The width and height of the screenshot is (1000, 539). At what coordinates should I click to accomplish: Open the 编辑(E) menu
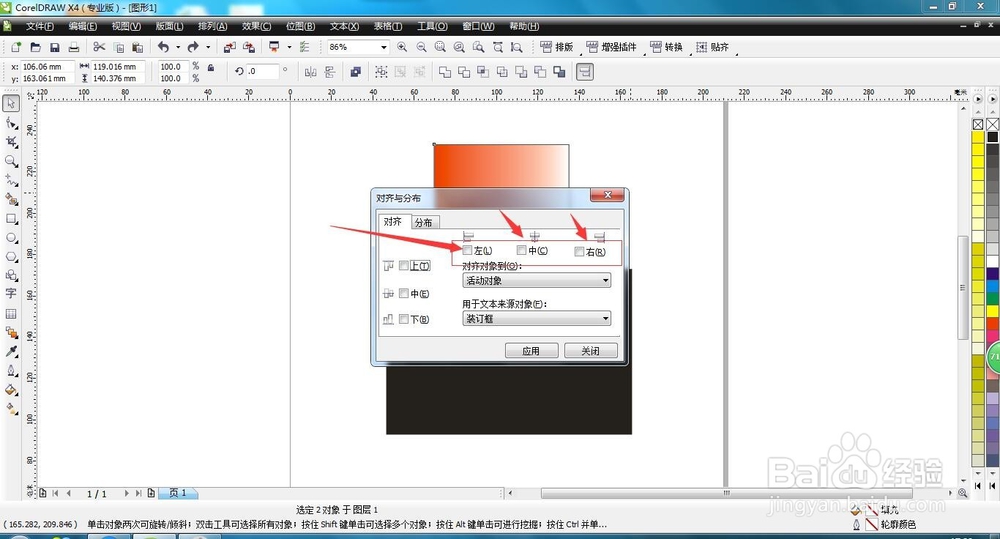pyautogui.click(x=83, y=26)
